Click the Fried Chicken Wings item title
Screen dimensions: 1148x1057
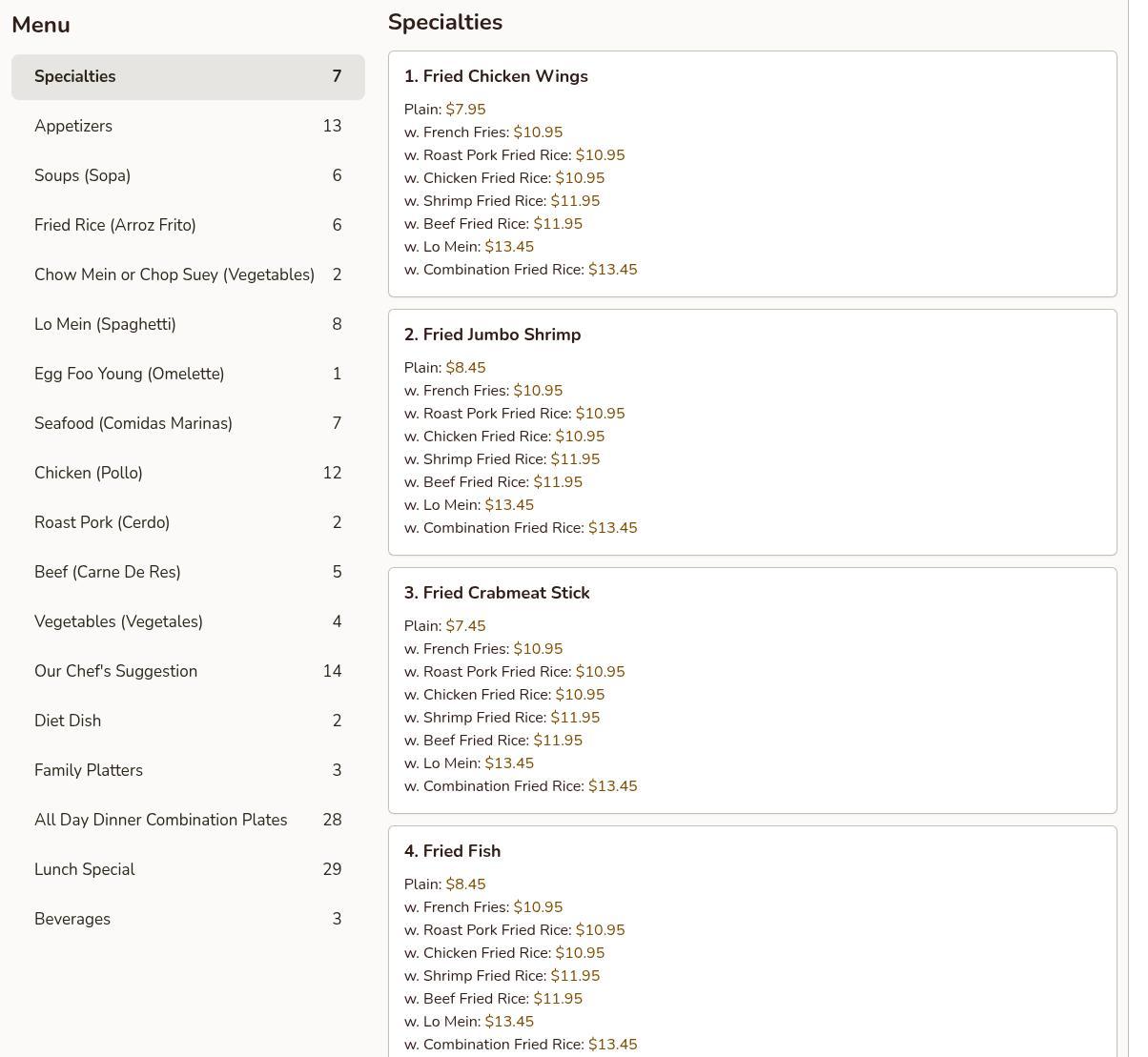(496, 76)
